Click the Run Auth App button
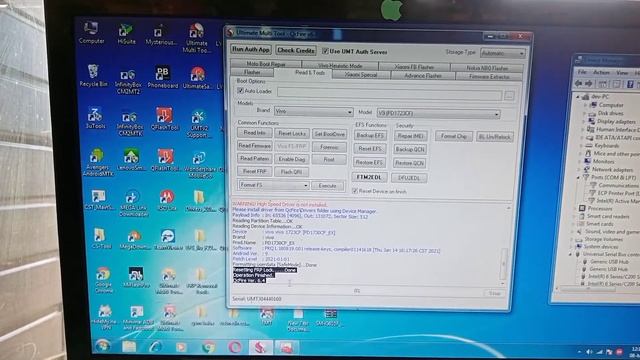 pos(251,49)
